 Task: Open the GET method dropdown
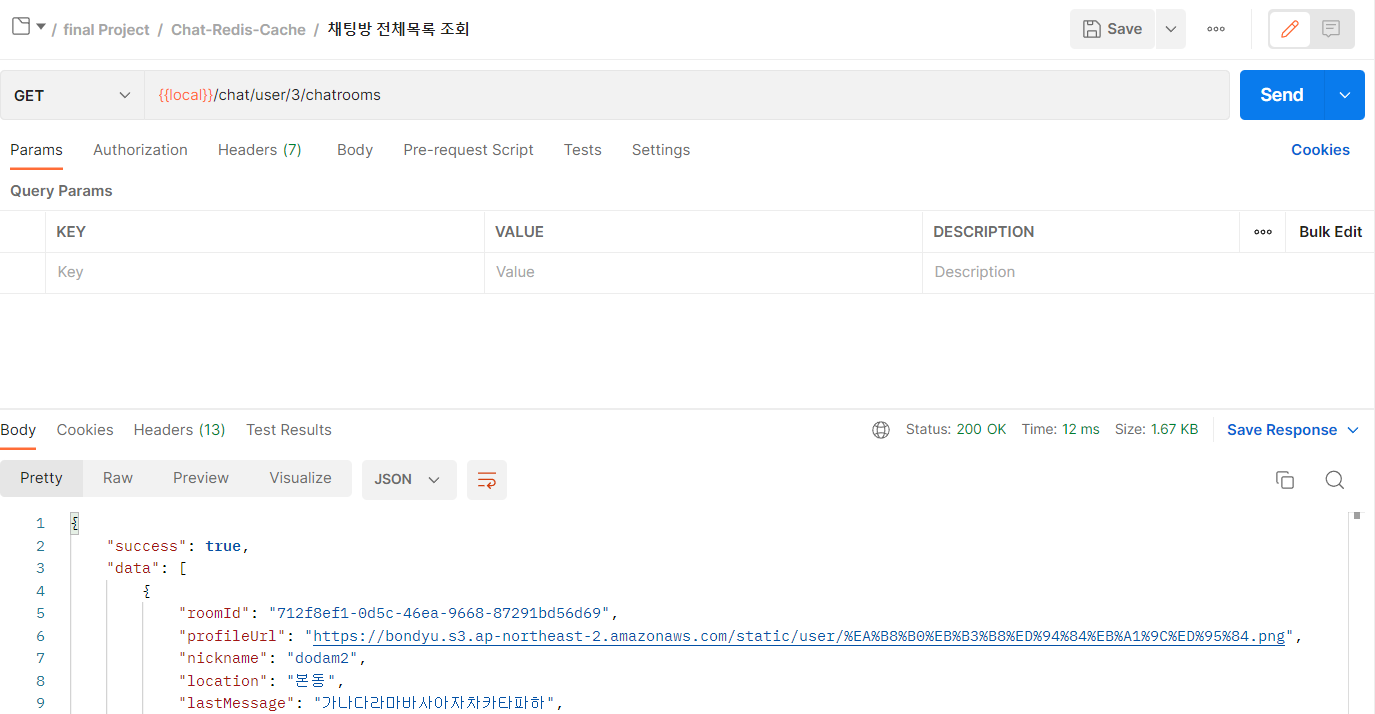(x=72, y=95)
